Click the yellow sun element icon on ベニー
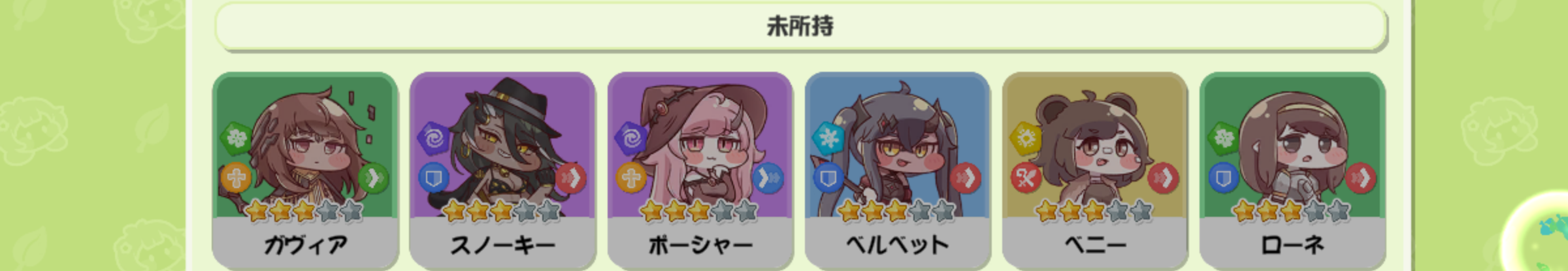The width and height of the screenshot is (1568, 271). (1026, 138)
